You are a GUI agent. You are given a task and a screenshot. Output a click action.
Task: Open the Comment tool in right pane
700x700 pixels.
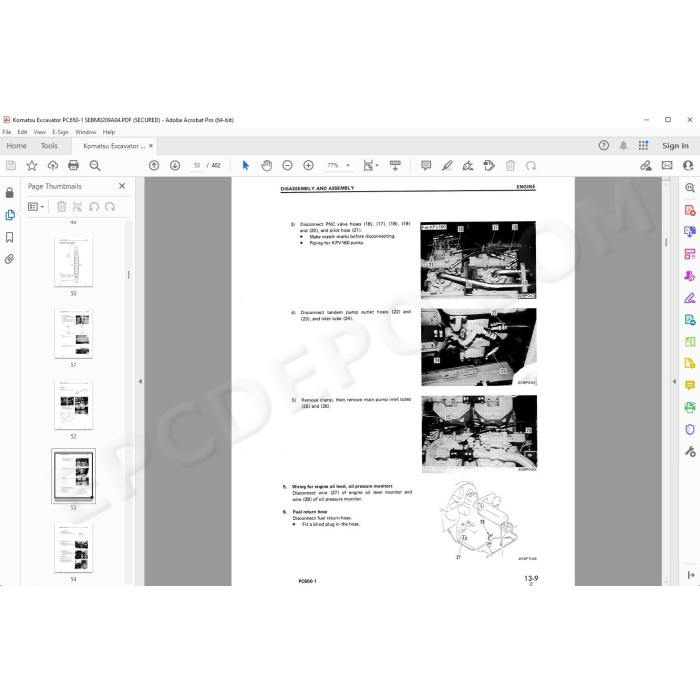pos(690,385)
